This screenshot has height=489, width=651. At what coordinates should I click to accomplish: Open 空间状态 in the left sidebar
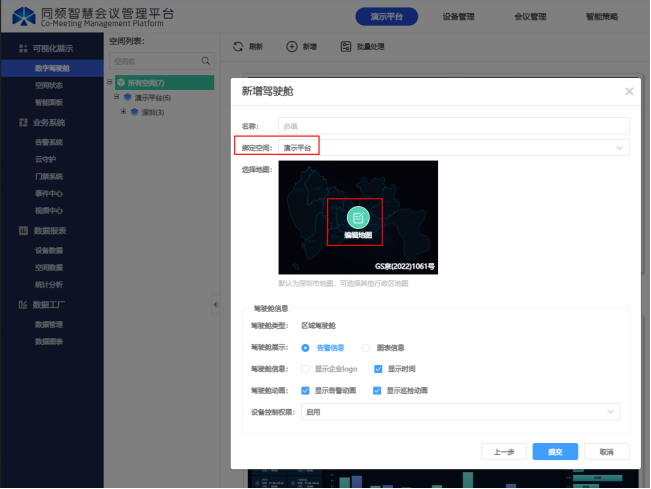(49, 85)
